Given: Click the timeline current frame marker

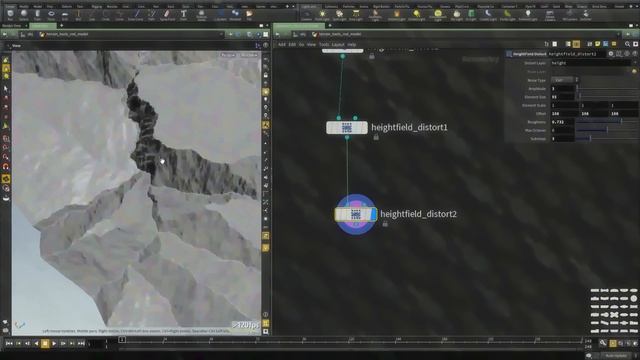Looking at the screenshot, I should [122, 340].
